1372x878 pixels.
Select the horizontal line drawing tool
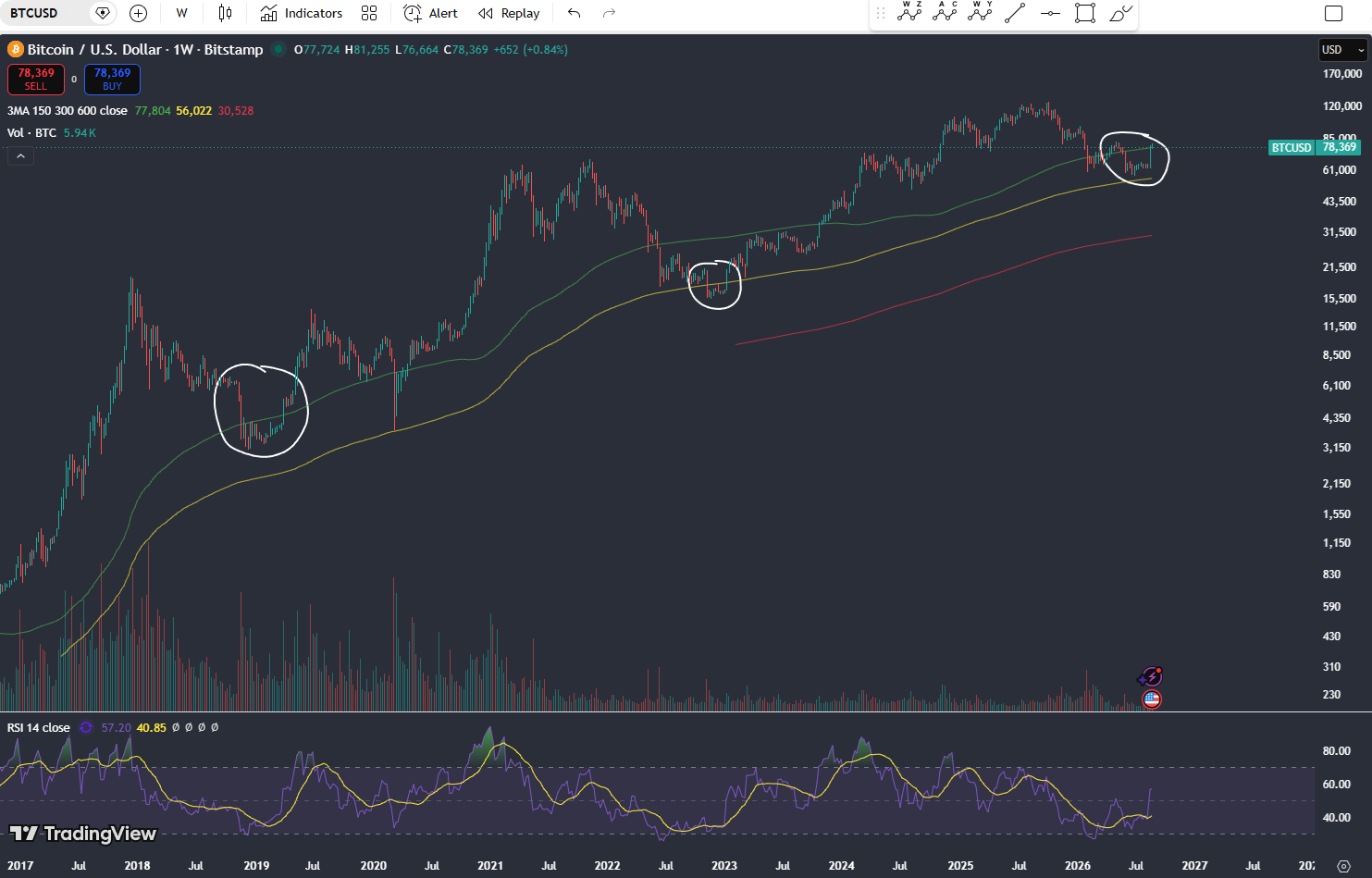(1050, 13)
